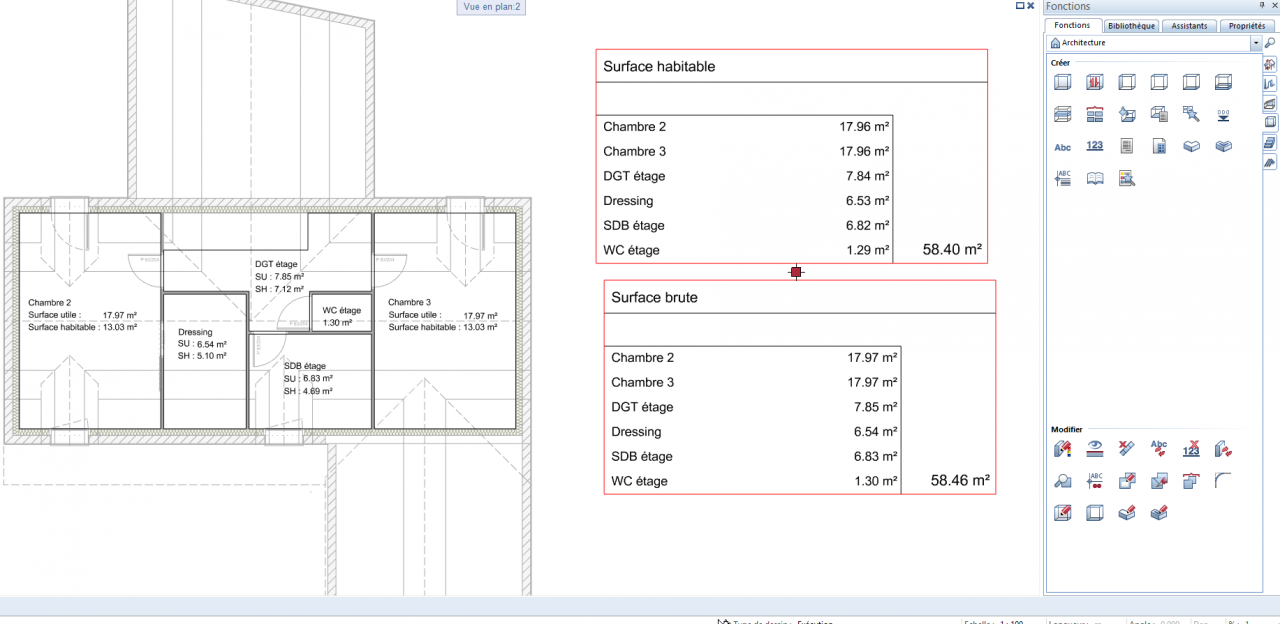Image resolution: width=1280 pixels, height=624 pixels.
Task: Select the overlapping squares with pencil tool
Action: [1127, 481]
